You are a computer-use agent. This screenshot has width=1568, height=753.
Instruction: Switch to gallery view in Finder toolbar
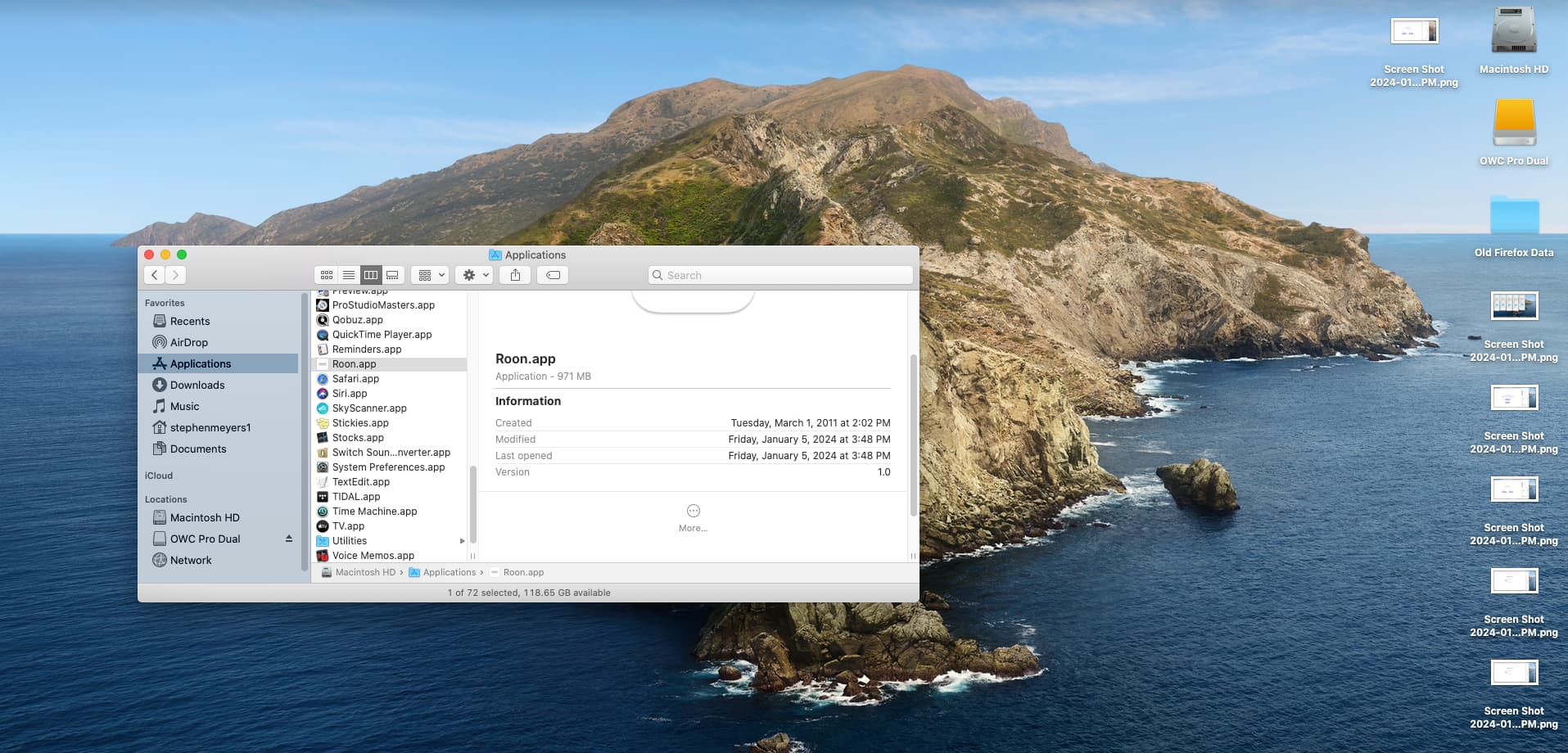pos(393,275)
